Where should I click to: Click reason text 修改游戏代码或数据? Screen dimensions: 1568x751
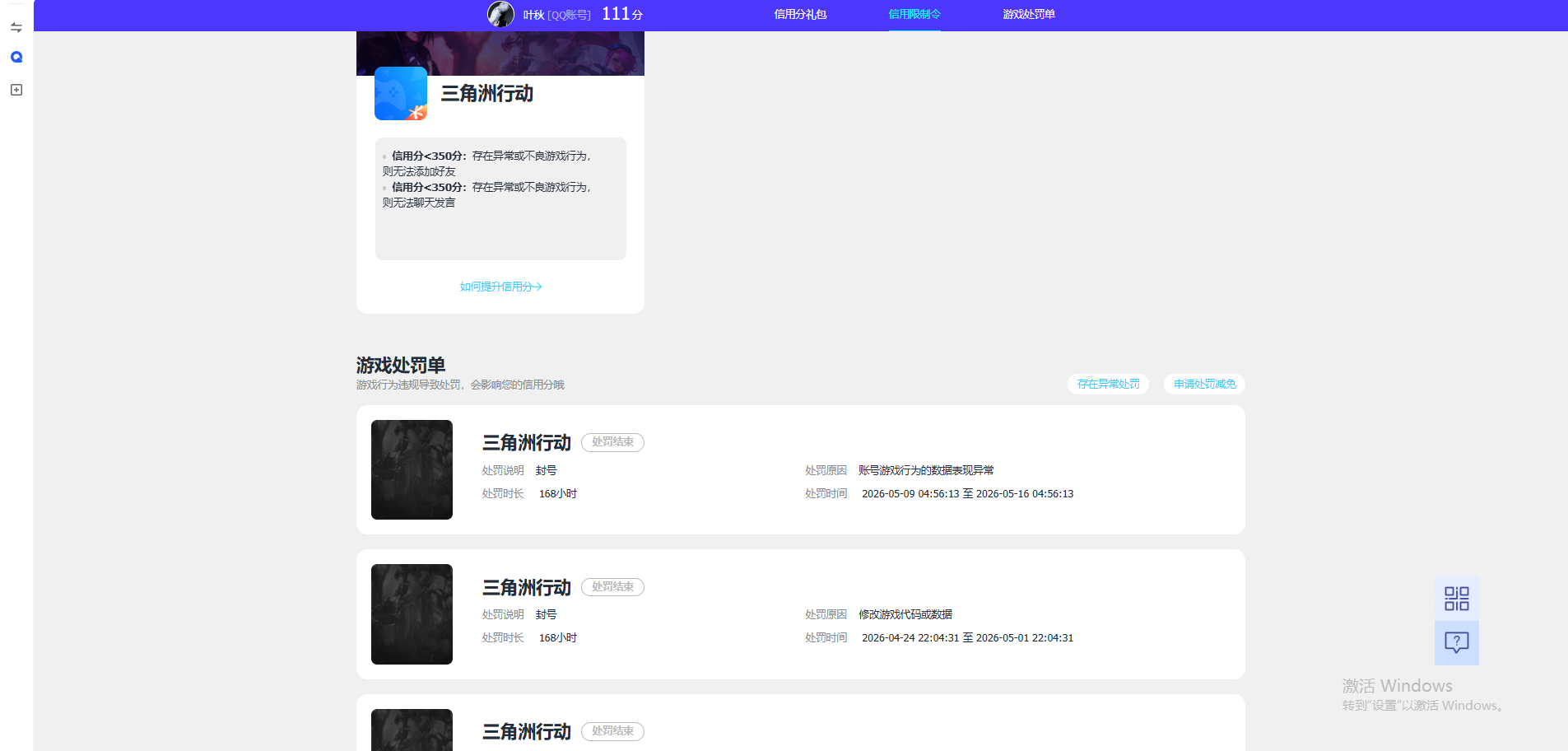click(905, 614)
